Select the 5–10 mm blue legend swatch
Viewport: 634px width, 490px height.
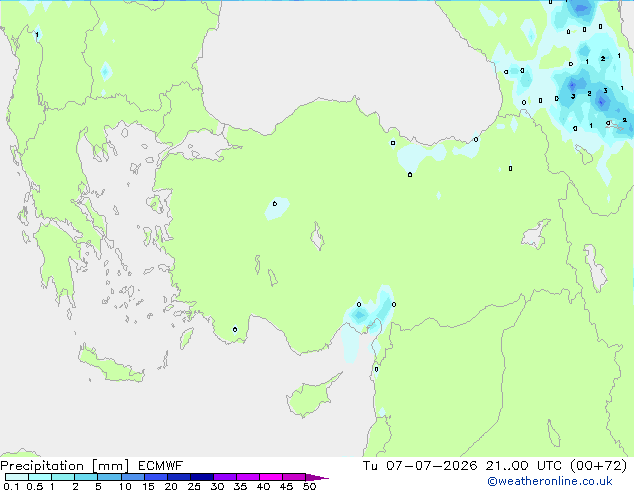(109, 477)
